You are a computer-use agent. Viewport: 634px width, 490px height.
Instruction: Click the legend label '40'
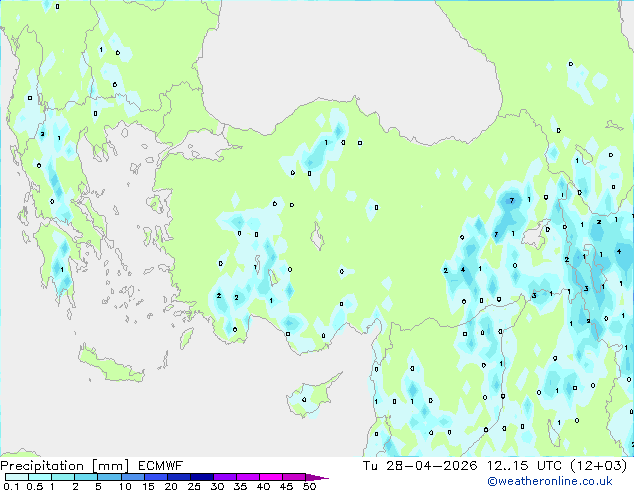tap(263, 486)
